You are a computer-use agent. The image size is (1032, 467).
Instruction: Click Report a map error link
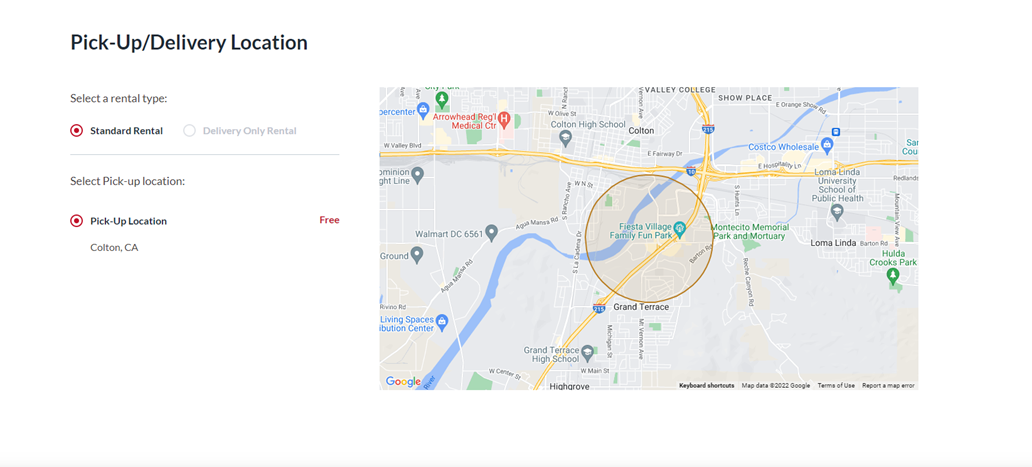click(x=888, y=385)
